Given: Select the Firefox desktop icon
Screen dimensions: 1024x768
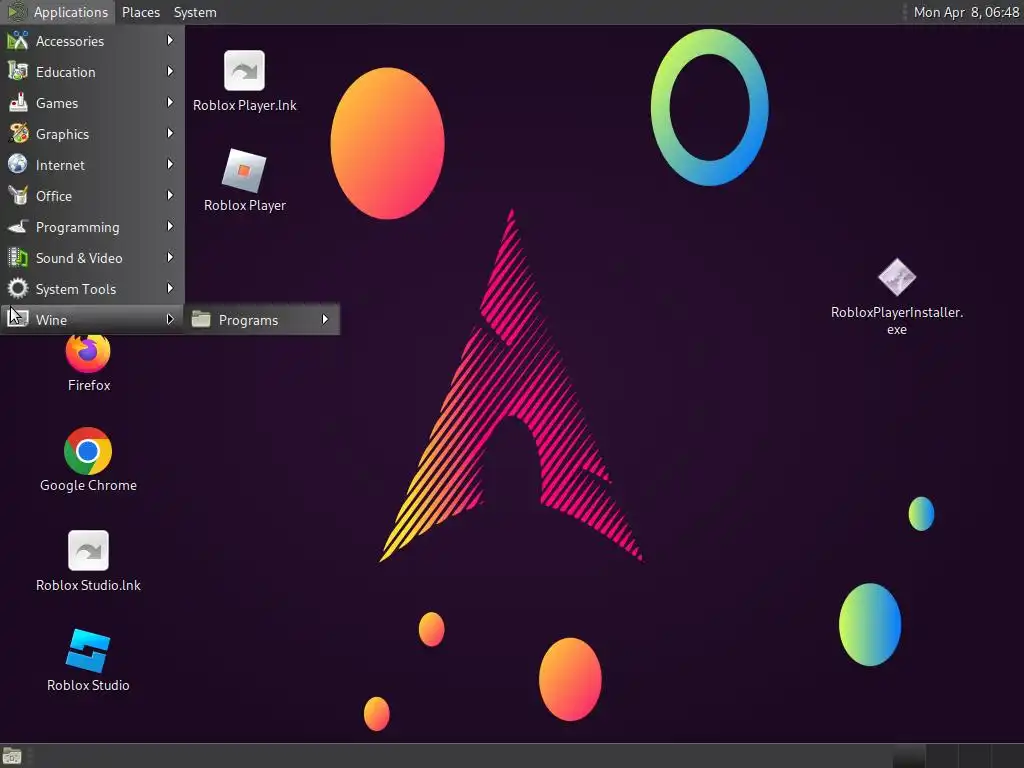Looking at the screenshot, I should click(x=88, y=353).
